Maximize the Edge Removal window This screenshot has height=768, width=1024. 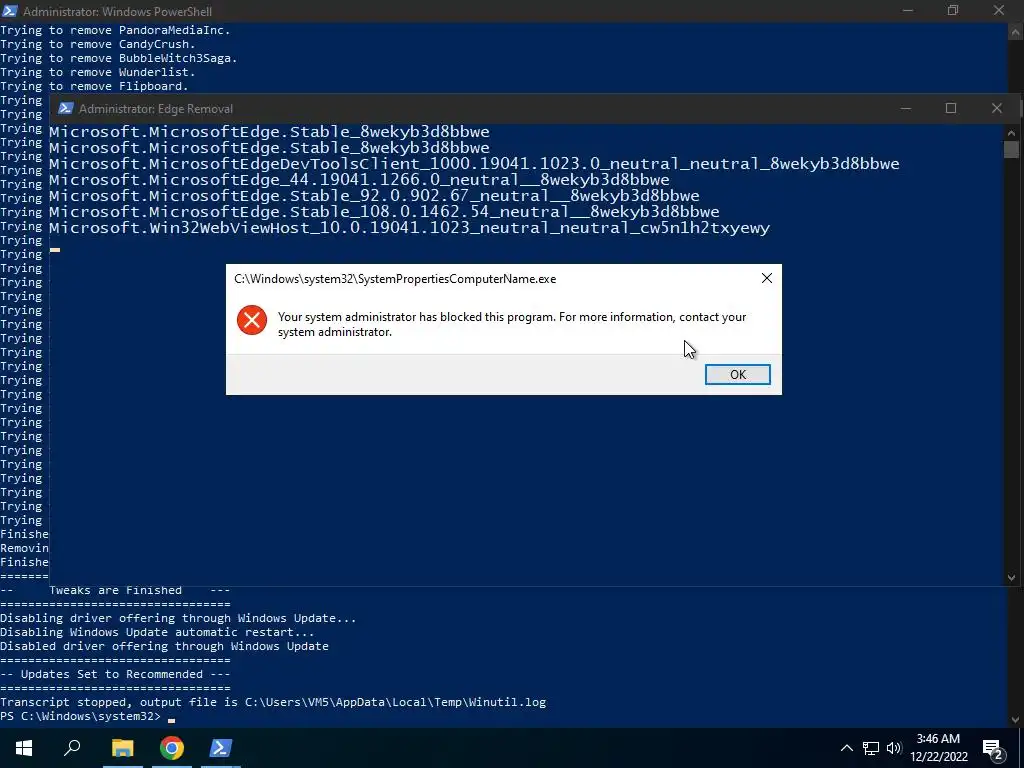click(951, 108)
